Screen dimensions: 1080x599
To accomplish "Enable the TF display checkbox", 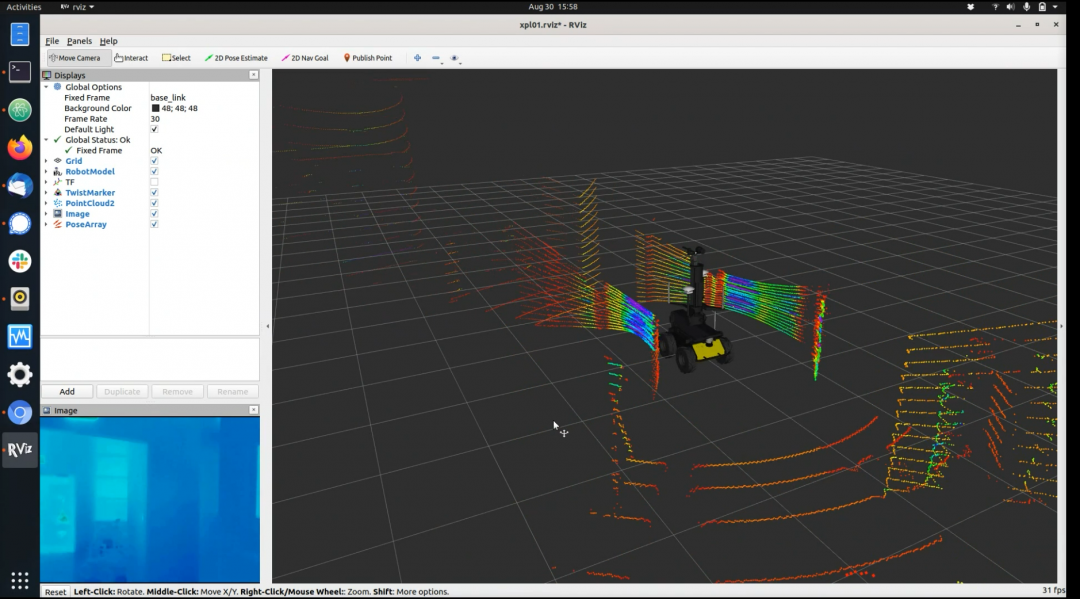I will click(x=154, y=182).
